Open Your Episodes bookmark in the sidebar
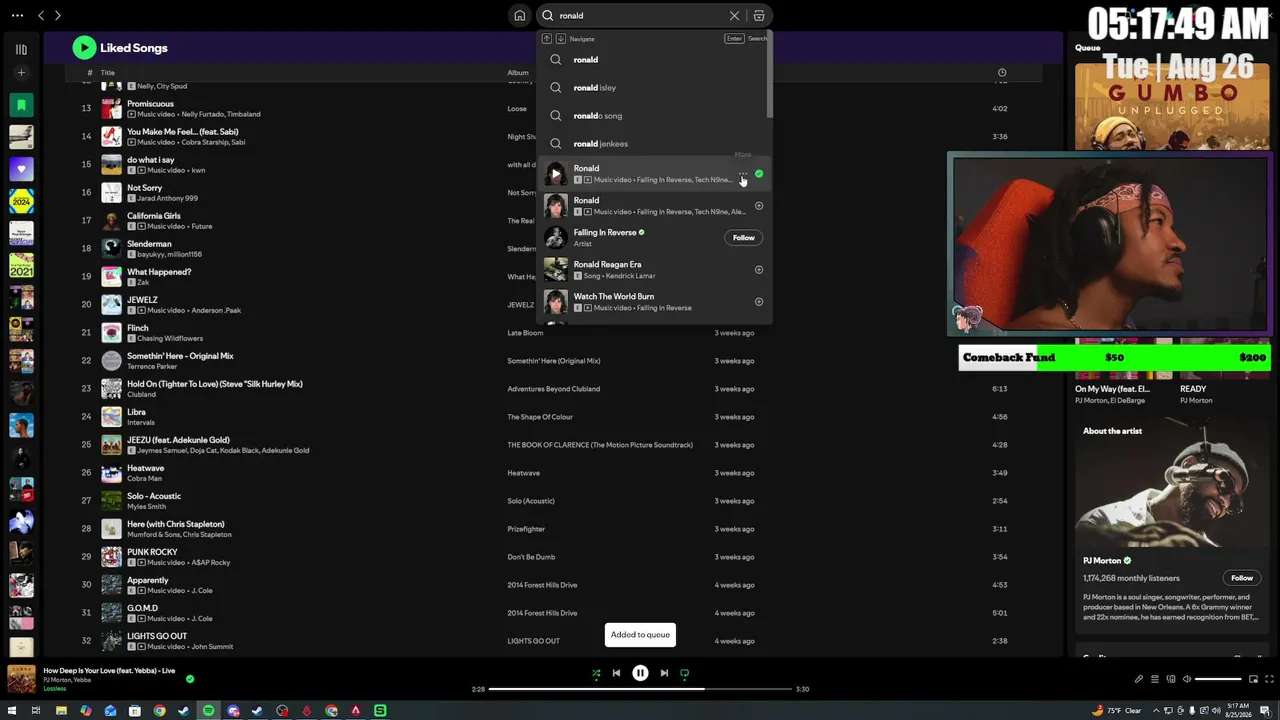This screenshot has height=720, width=1280. point(21,104)
